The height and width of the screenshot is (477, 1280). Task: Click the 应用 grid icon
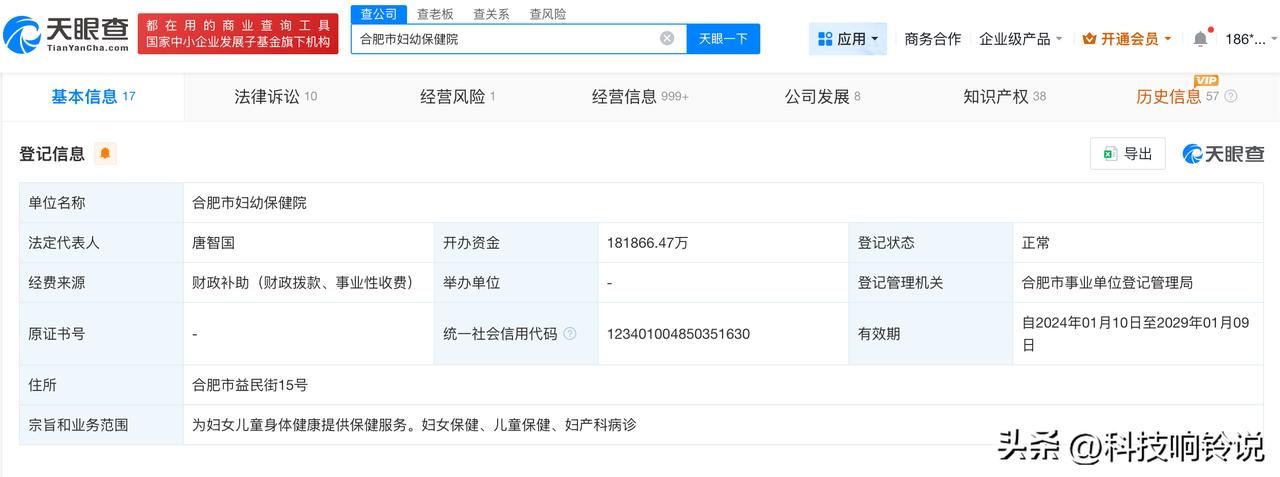(825, 39)
